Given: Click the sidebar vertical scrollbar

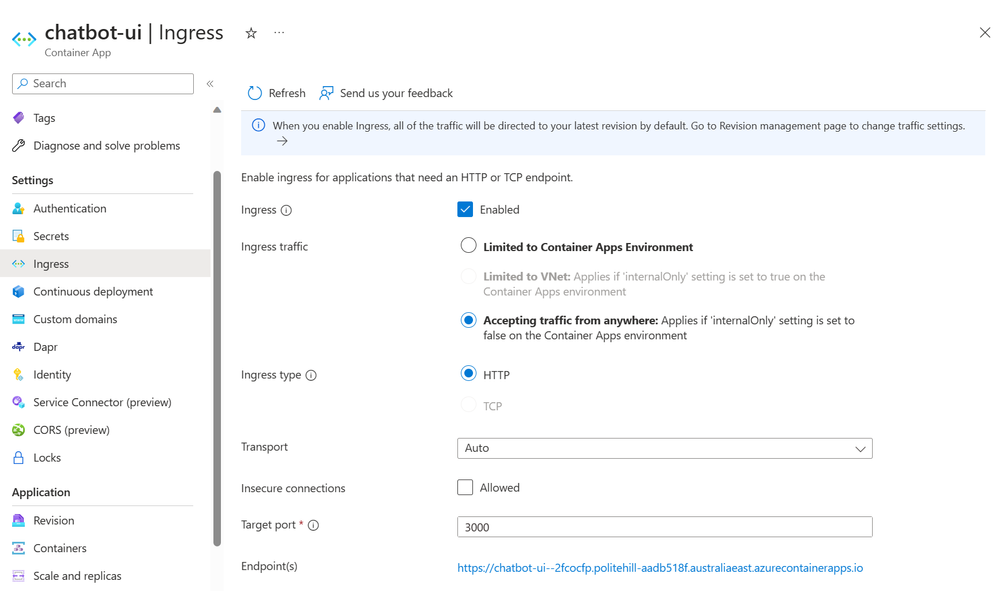Looking at the screenshot, I should [x=217, y=358].
